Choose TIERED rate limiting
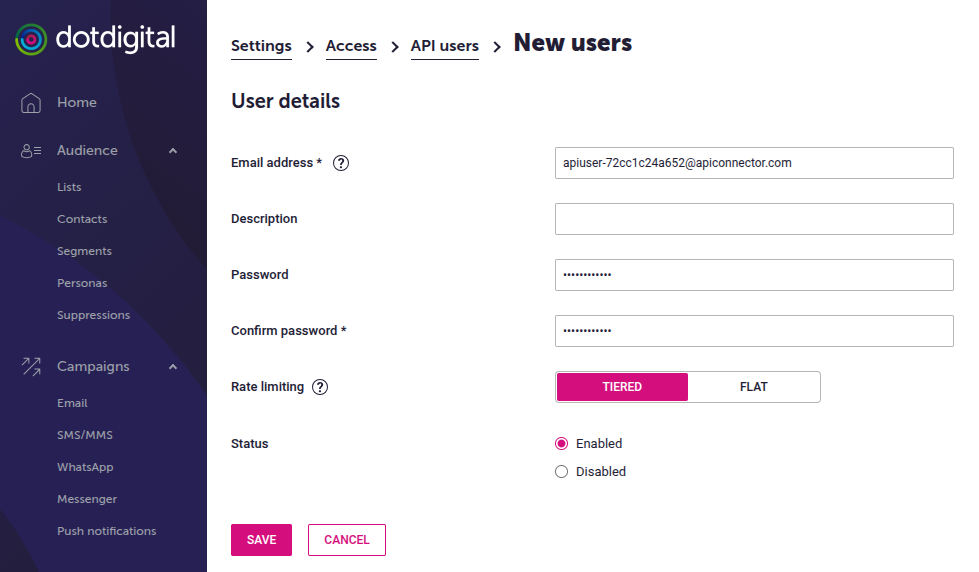The image size is (979, 572). (622, 387)
